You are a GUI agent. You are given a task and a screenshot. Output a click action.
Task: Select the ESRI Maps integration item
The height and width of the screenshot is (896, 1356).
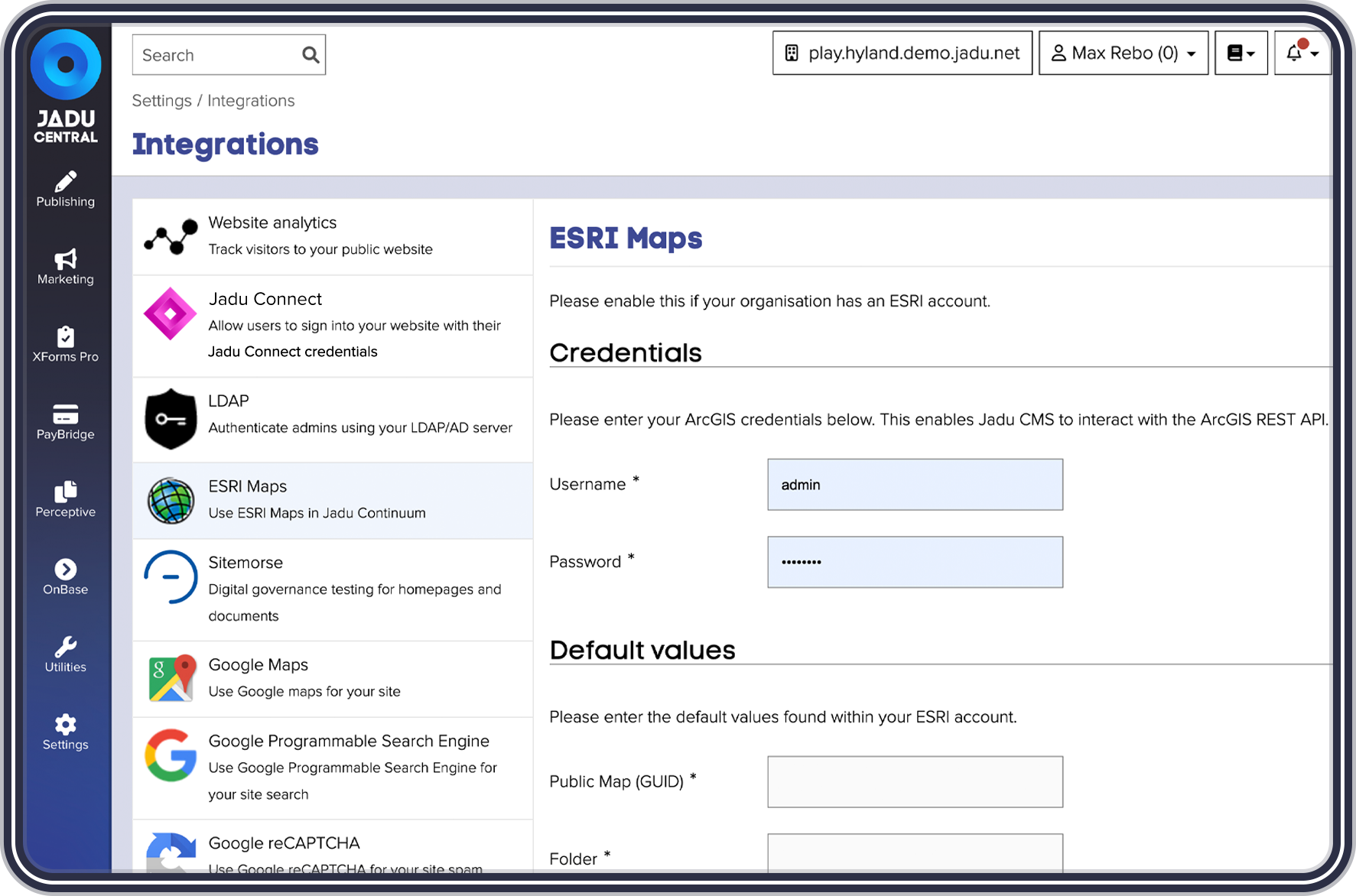pyautogui.click(x=333, y=501)
